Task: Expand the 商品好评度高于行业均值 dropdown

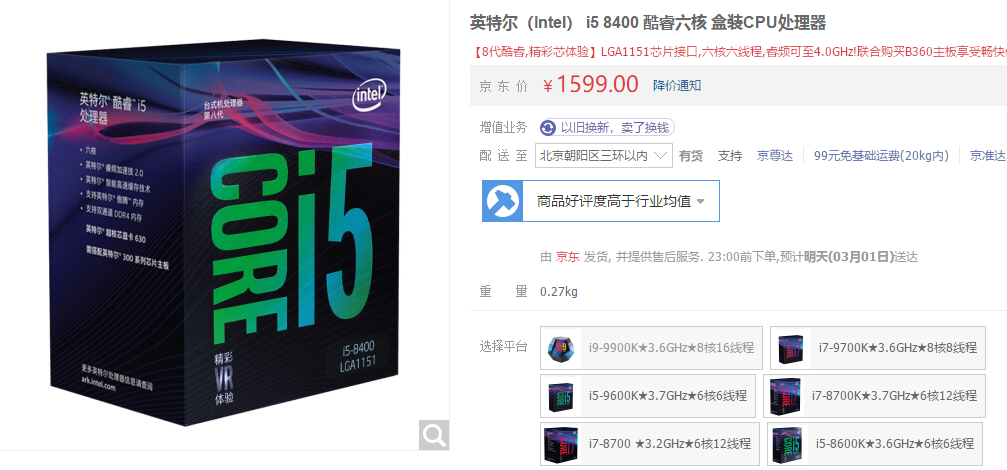Action: click(x=601, y=201)
